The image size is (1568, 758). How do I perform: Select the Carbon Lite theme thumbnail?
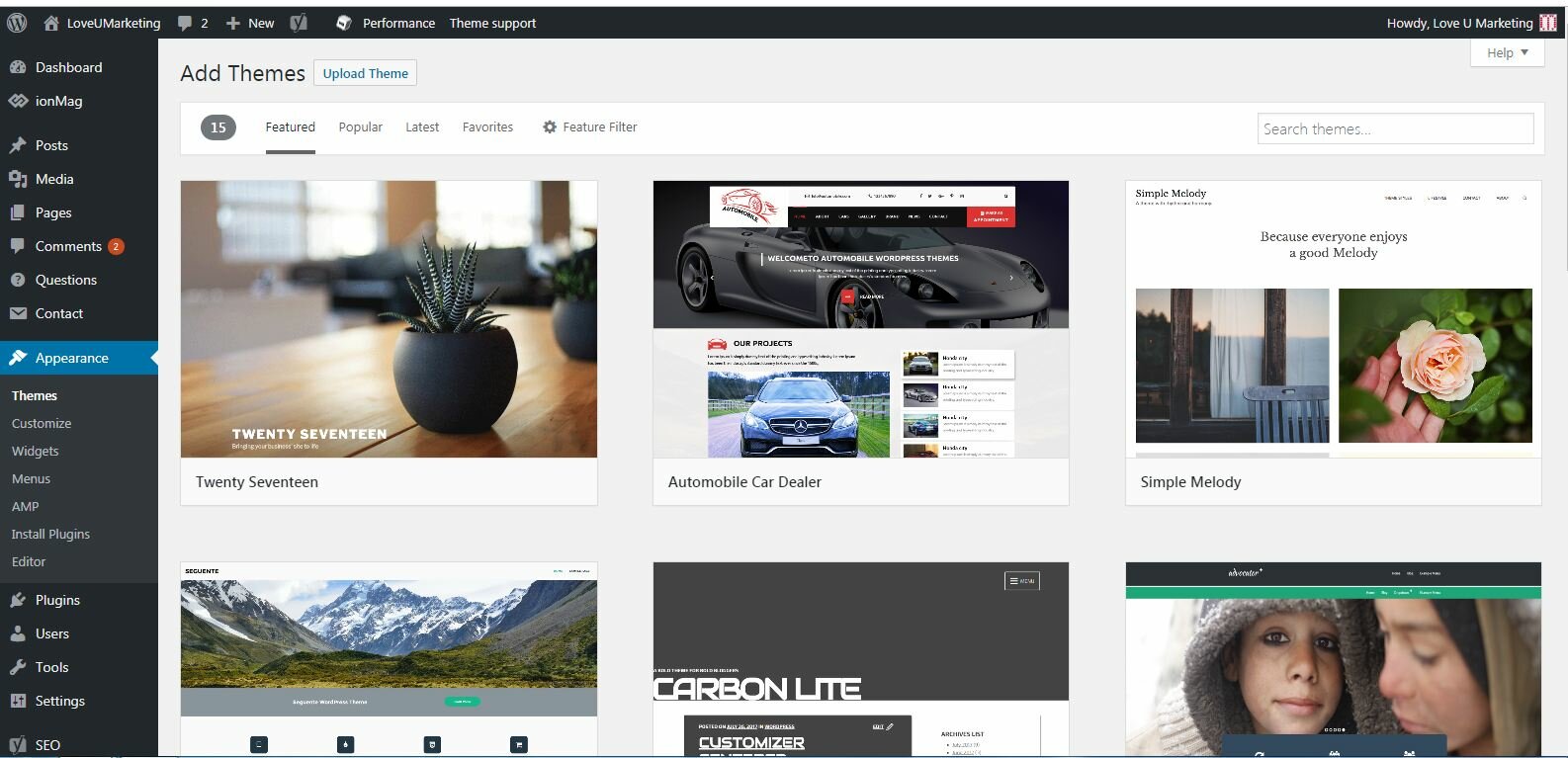[861, 659]
